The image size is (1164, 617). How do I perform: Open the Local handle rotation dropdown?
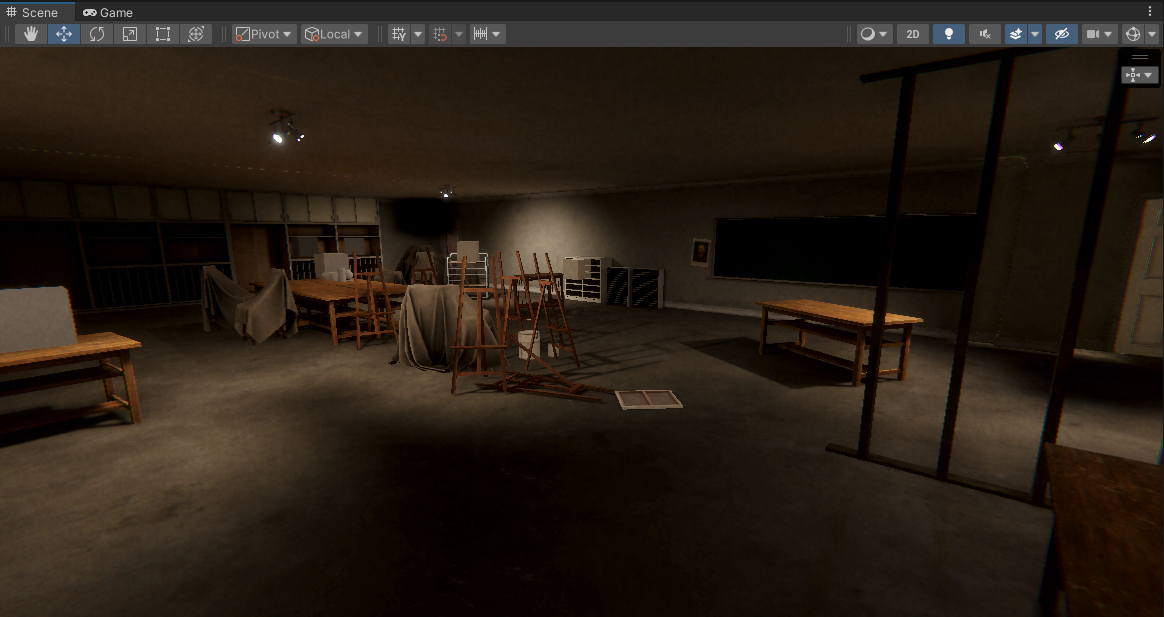[334, 34]
